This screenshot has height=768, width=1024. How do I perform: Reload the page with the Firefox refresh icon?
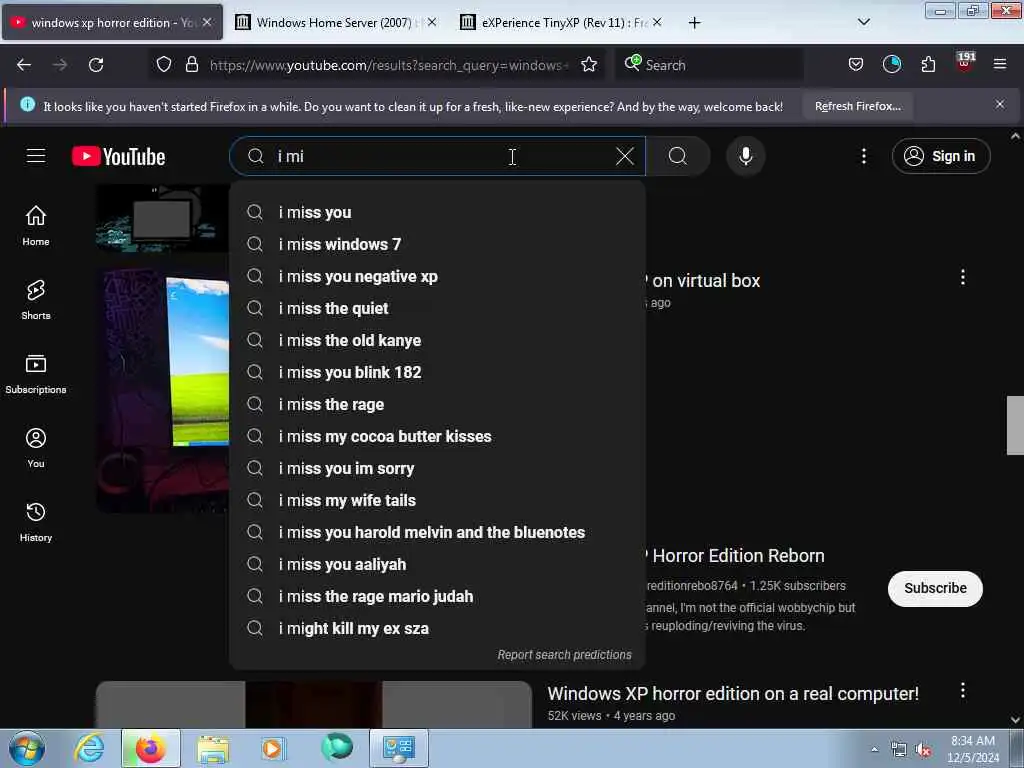click(x=96, y=65)
